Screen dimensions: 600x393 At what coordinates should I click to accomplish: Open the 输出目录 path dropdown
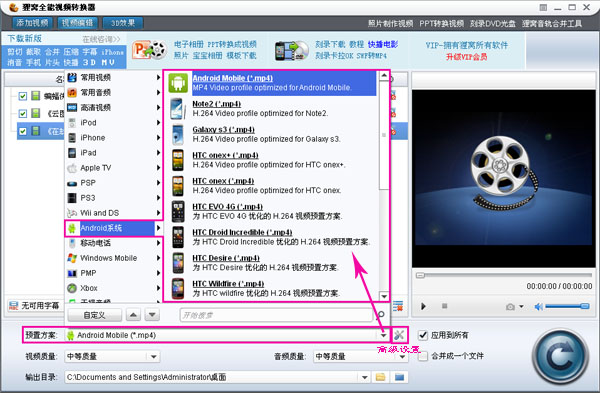coord(365,378)
